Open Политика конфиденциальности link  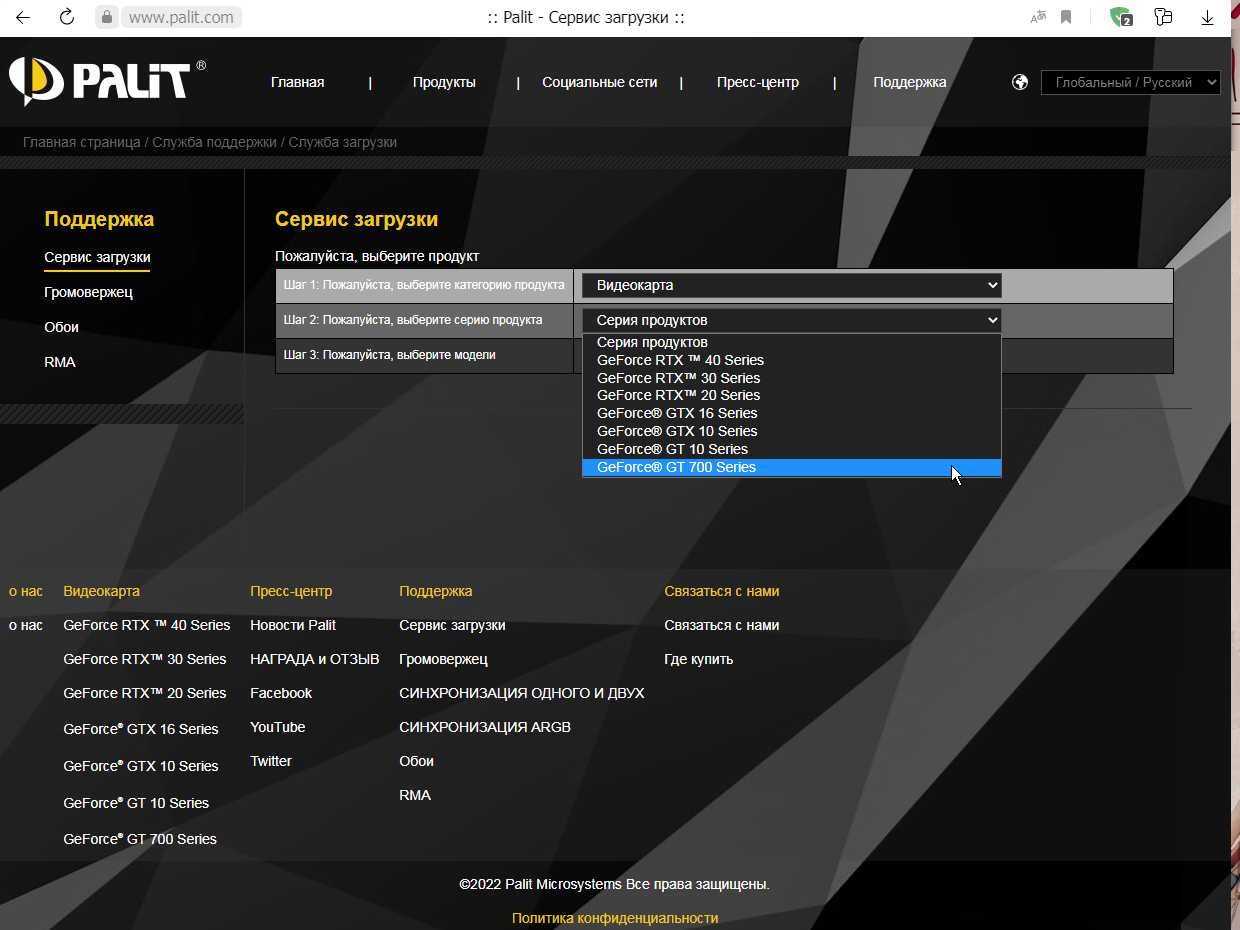(x=615, y=918)
